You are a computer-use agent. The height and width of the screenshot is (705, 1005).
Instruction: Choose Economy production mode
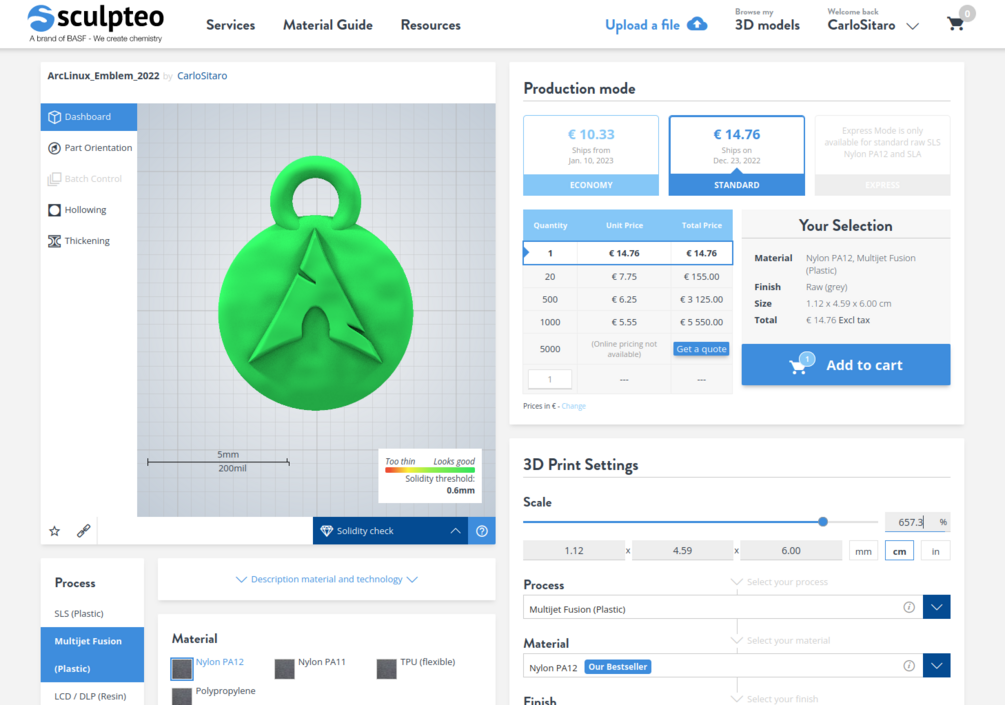tap(591, 156)
